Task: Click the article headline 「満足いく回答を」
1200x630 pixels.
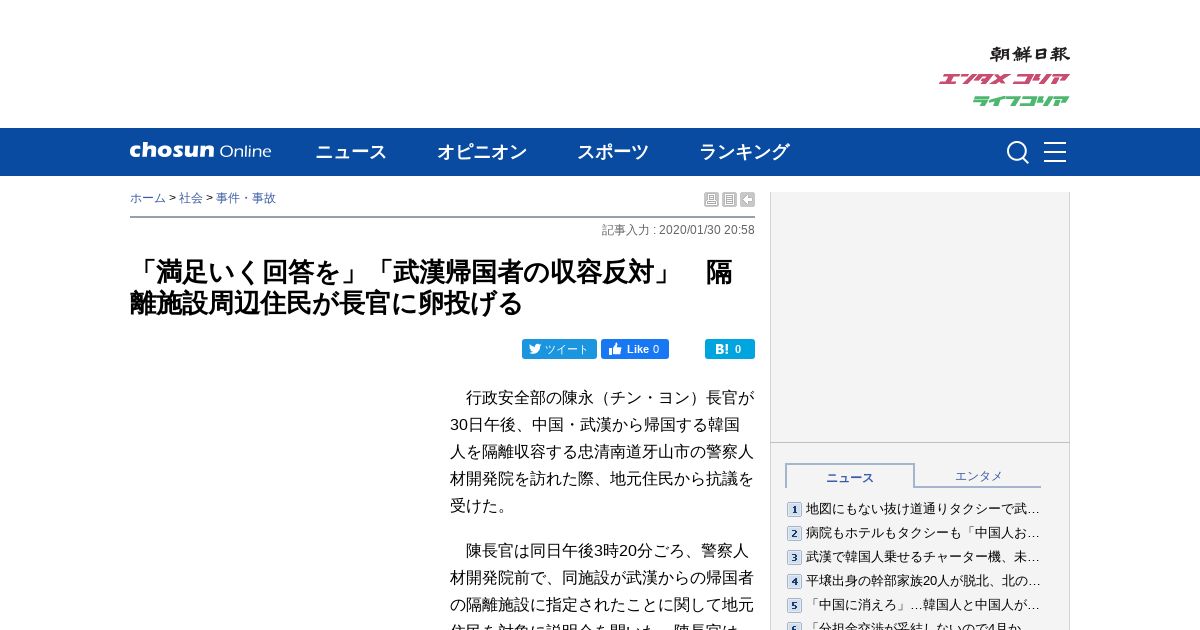Action: point(432,287)
